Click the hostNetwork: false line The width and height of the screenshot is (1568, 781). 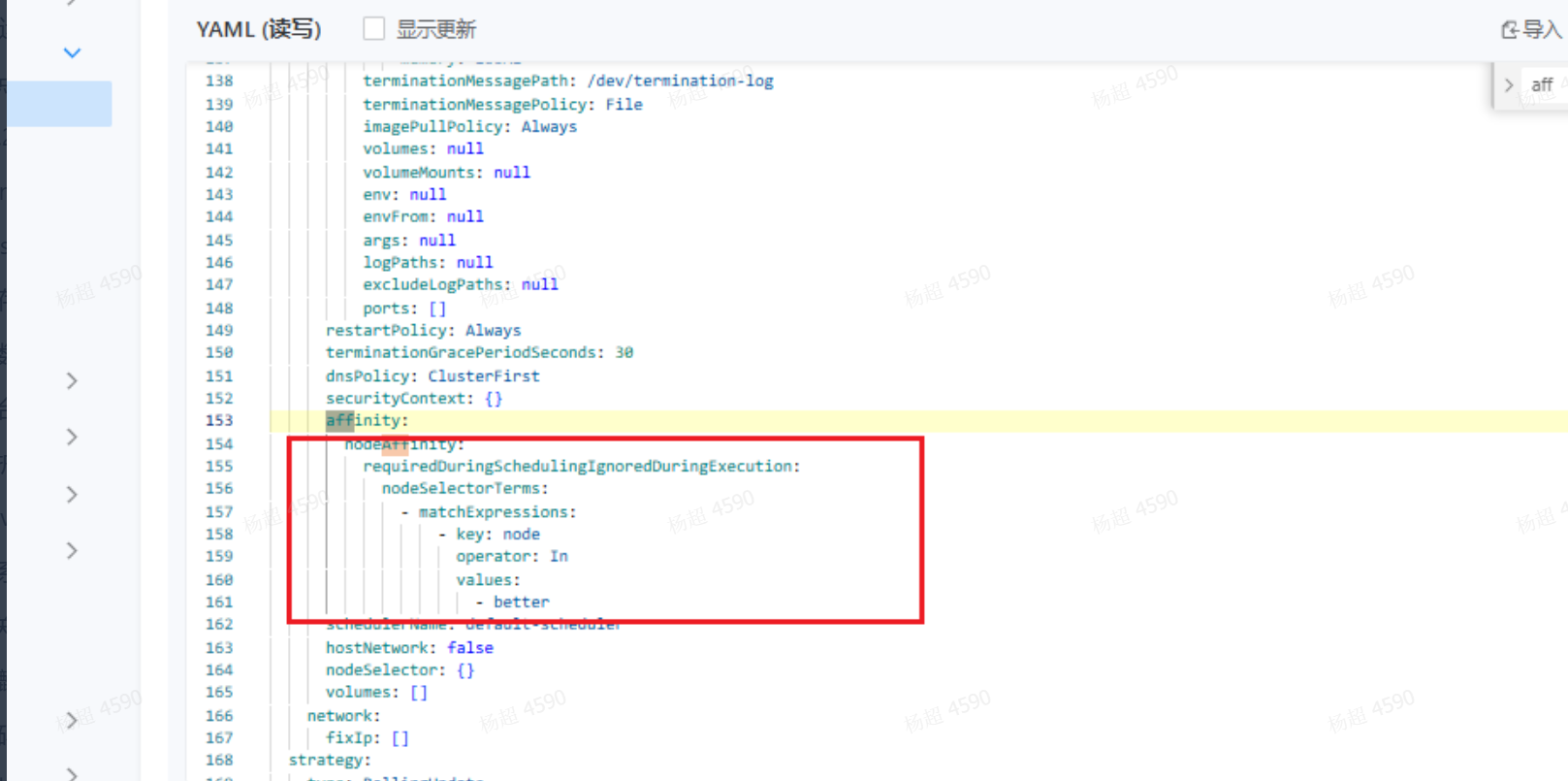click(x=409, y=648)
